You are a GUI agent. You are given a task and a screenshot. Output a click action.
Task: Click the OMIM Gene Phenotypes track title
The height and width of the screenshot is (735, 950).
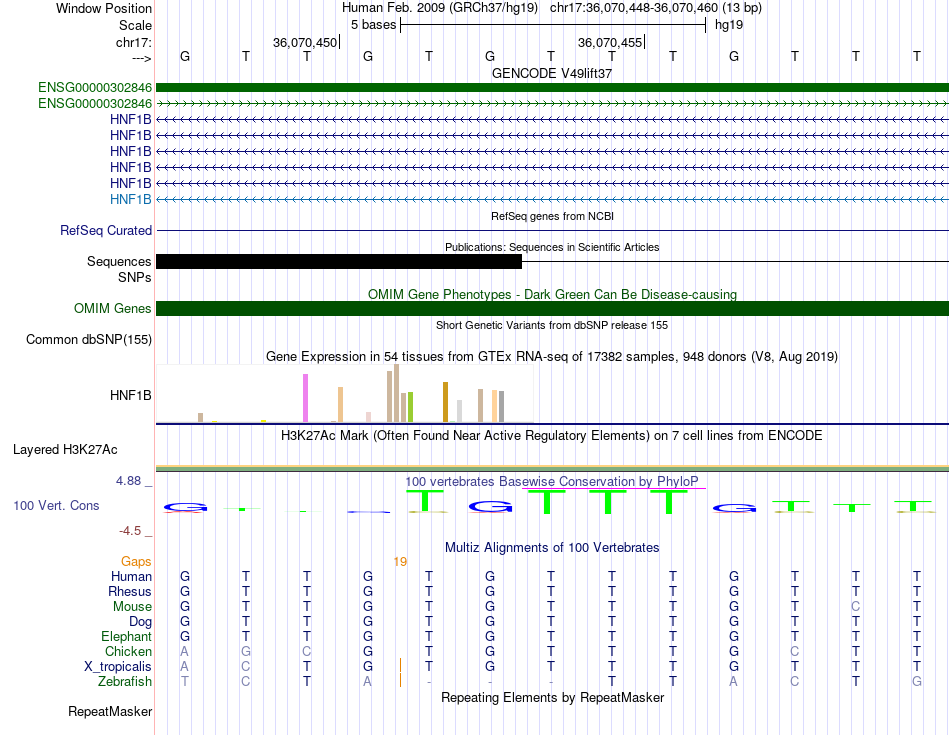[x=552, y=294]
